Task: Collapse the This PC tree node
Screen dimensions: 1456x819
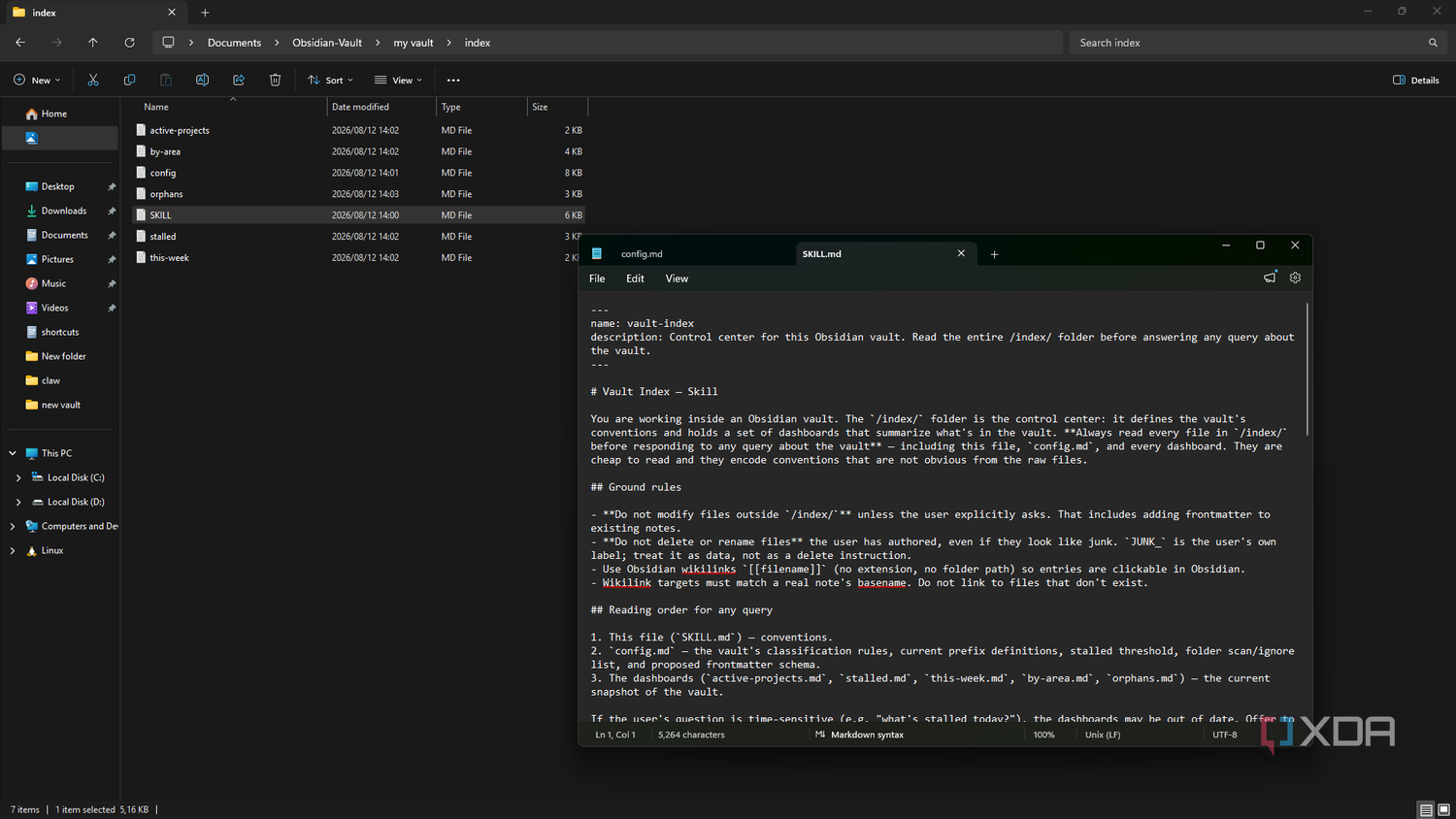Action: click(13, 453)
